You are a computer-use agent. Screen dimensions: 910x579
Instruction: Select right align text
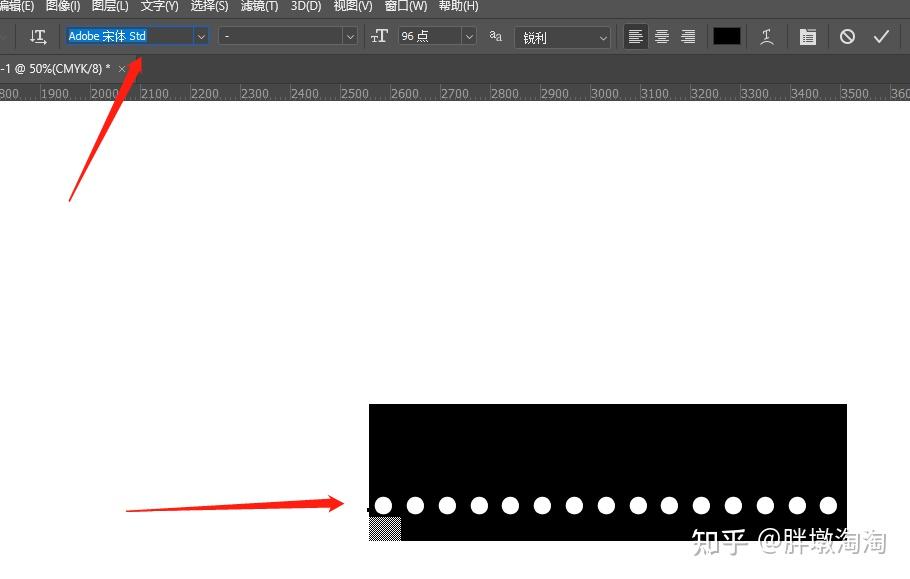pyautogui.click(x=688, y=37)
